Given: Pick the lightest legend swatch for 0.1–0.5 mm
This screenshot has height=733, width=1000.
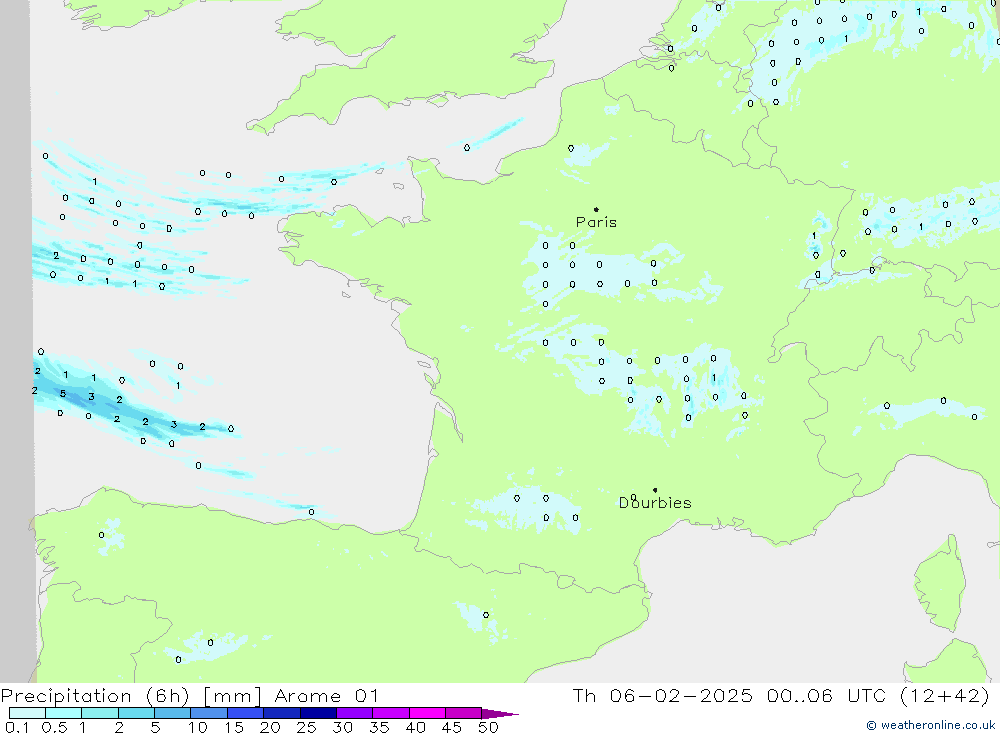Looking at the screenshot, I should [27, 713].
